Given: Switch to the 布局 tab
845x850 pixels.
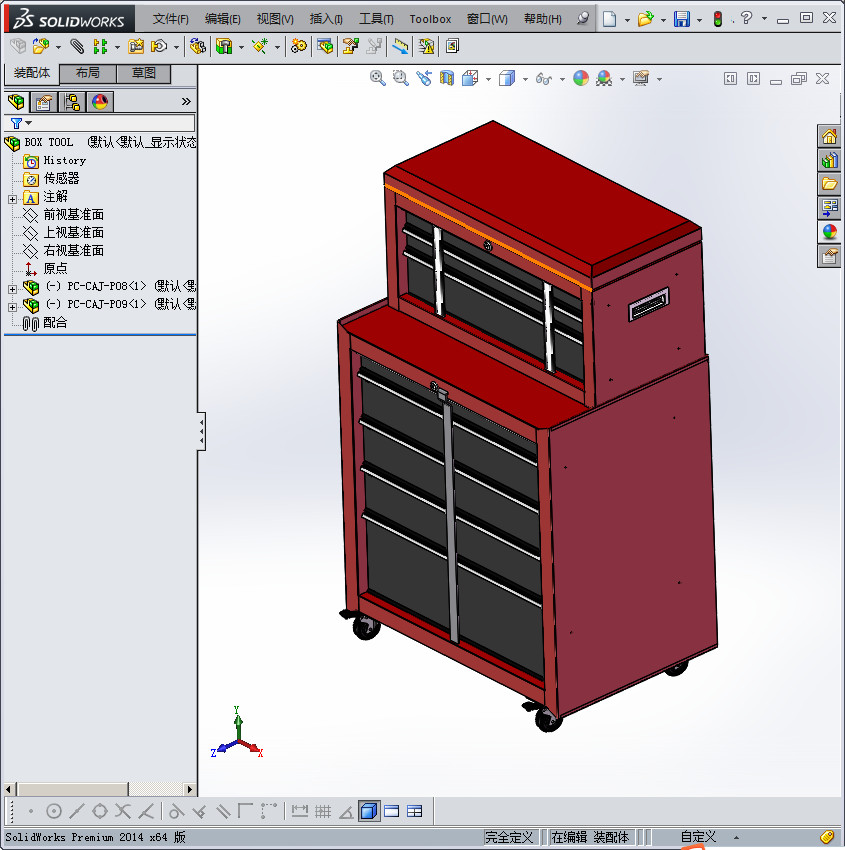Looking at the screenshot, I should [87, 73].
